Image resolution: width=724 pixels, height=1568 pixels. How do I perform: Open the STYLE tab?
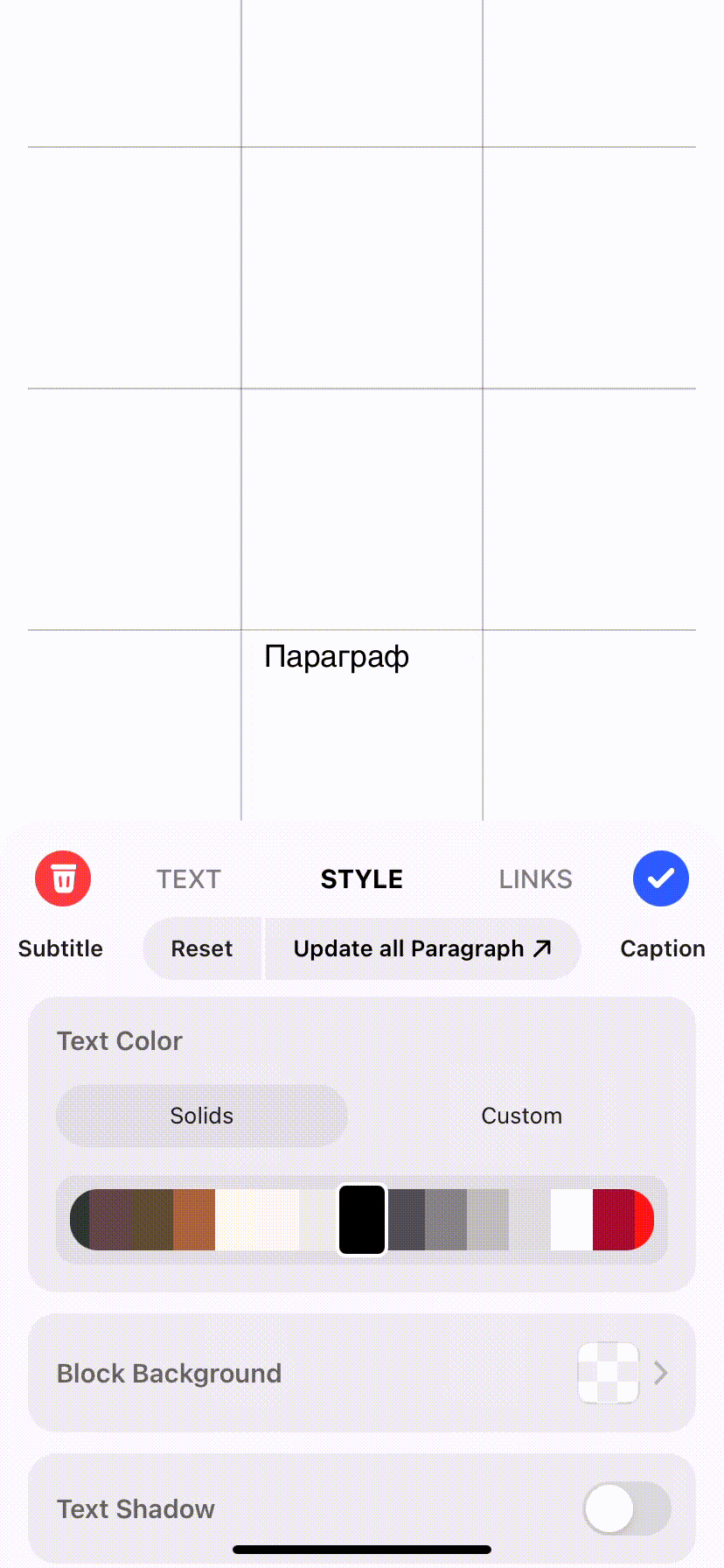point(362,879)
